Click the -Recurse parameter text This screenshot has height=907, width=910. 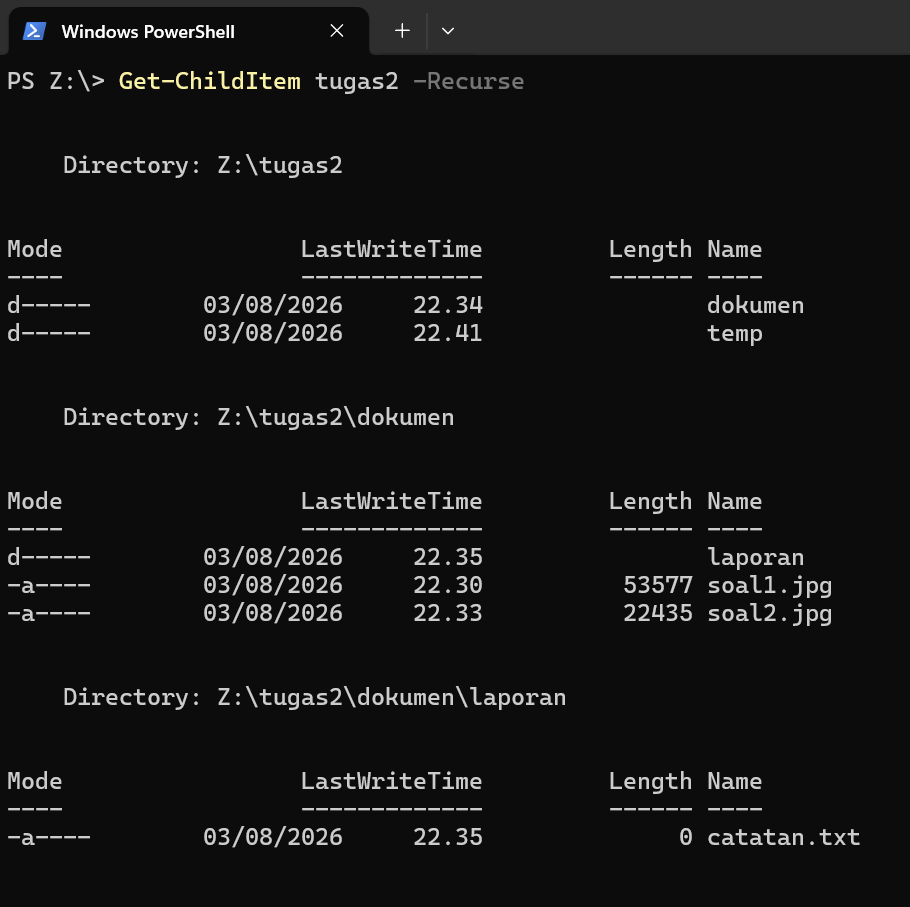pos(468,81)
